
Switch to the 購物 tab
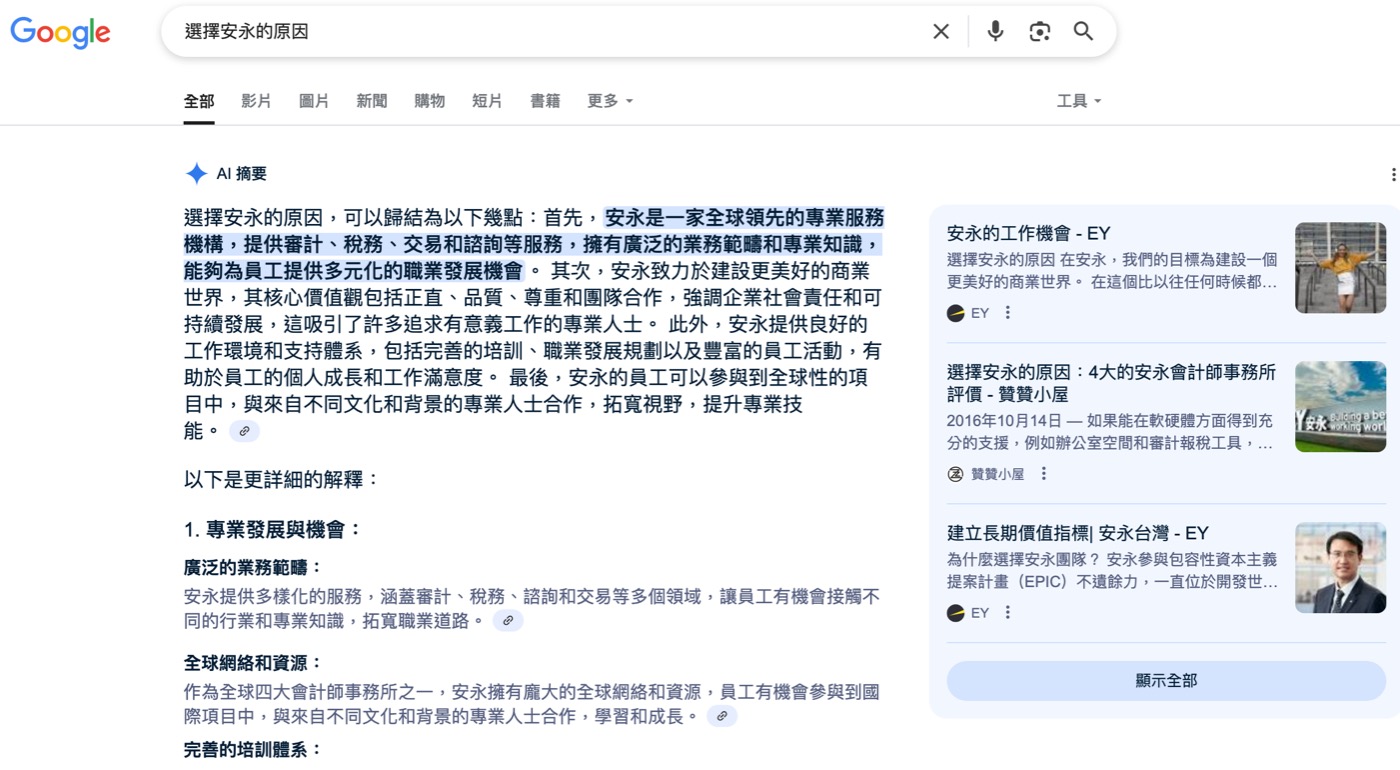[430, 101]
